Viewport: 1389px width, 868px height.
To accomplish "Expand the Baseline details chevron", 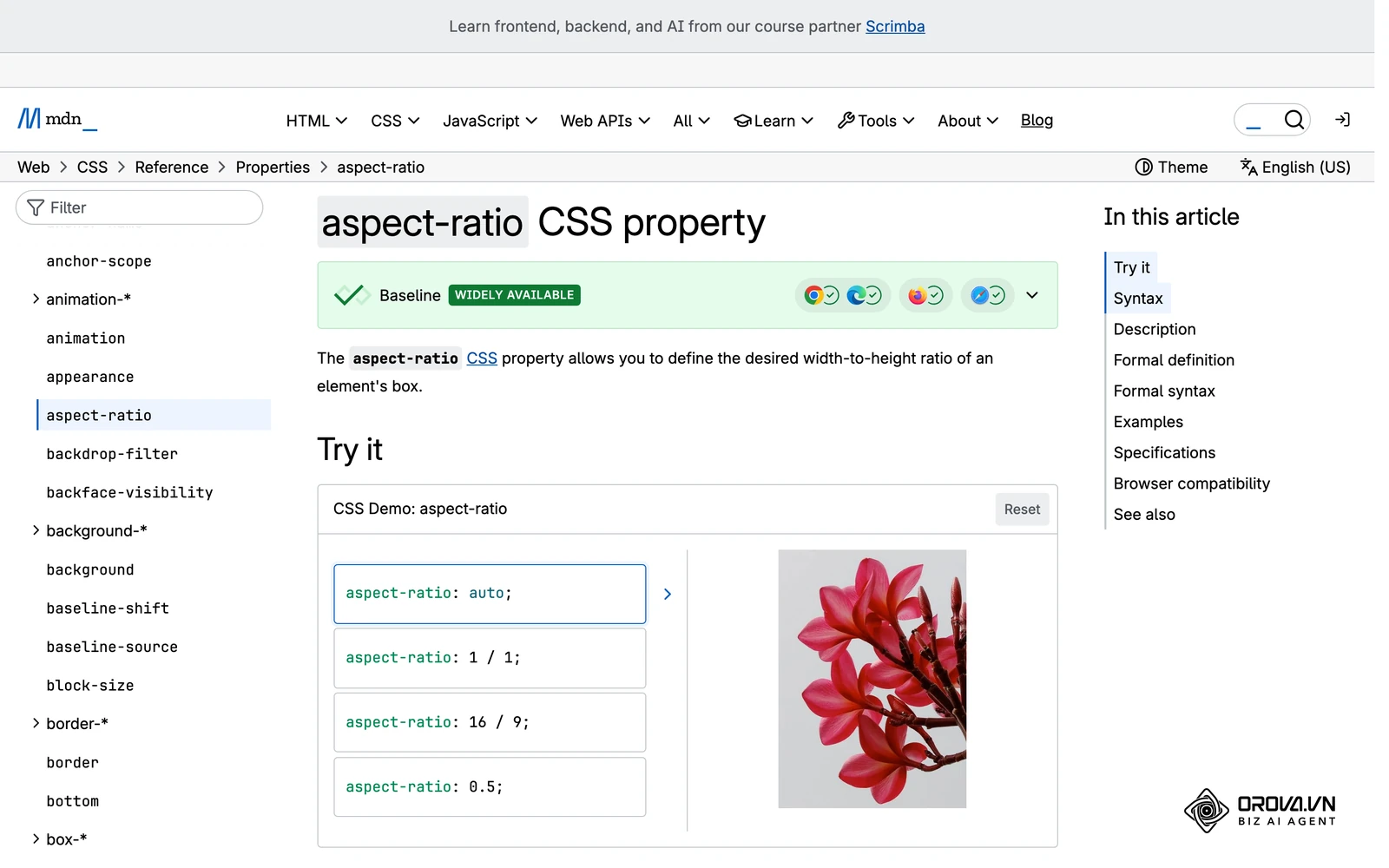I will coord(1031,295).
